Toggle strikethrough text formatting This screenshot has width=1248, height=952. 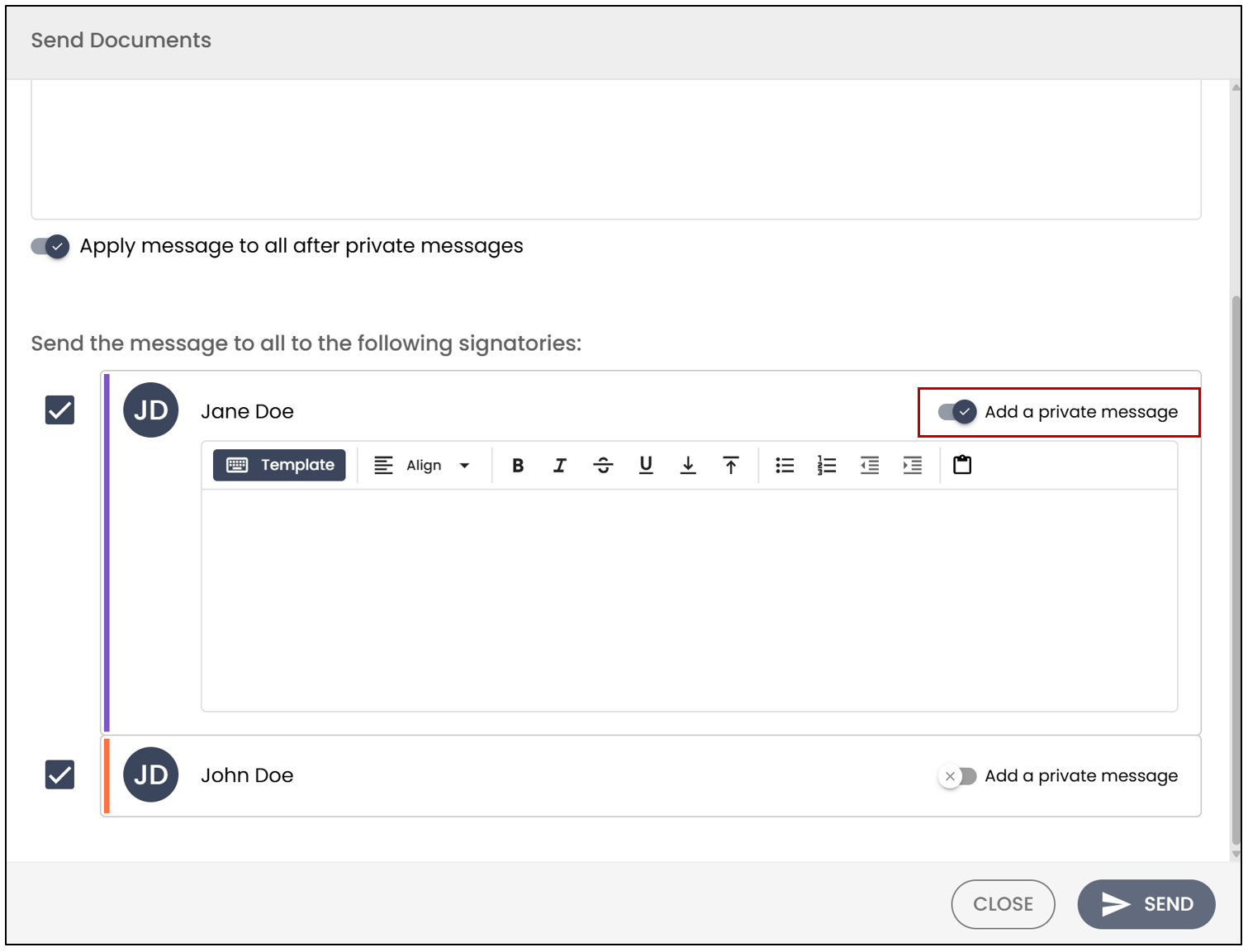(603, 466)
